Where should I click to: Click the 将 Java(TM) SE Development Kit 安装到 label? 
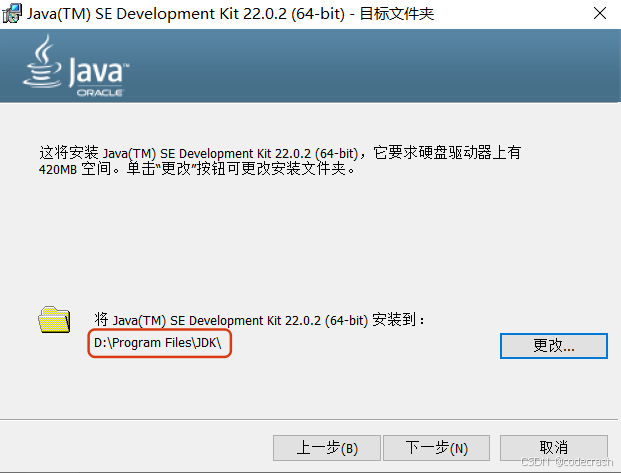point(259,319)
